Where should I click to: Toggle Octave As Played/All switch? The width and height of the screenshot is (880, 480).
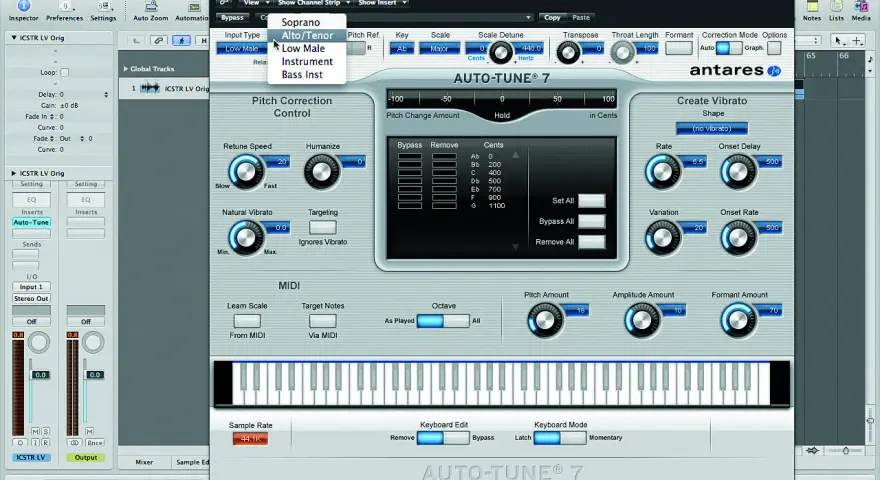coord(443,321)
